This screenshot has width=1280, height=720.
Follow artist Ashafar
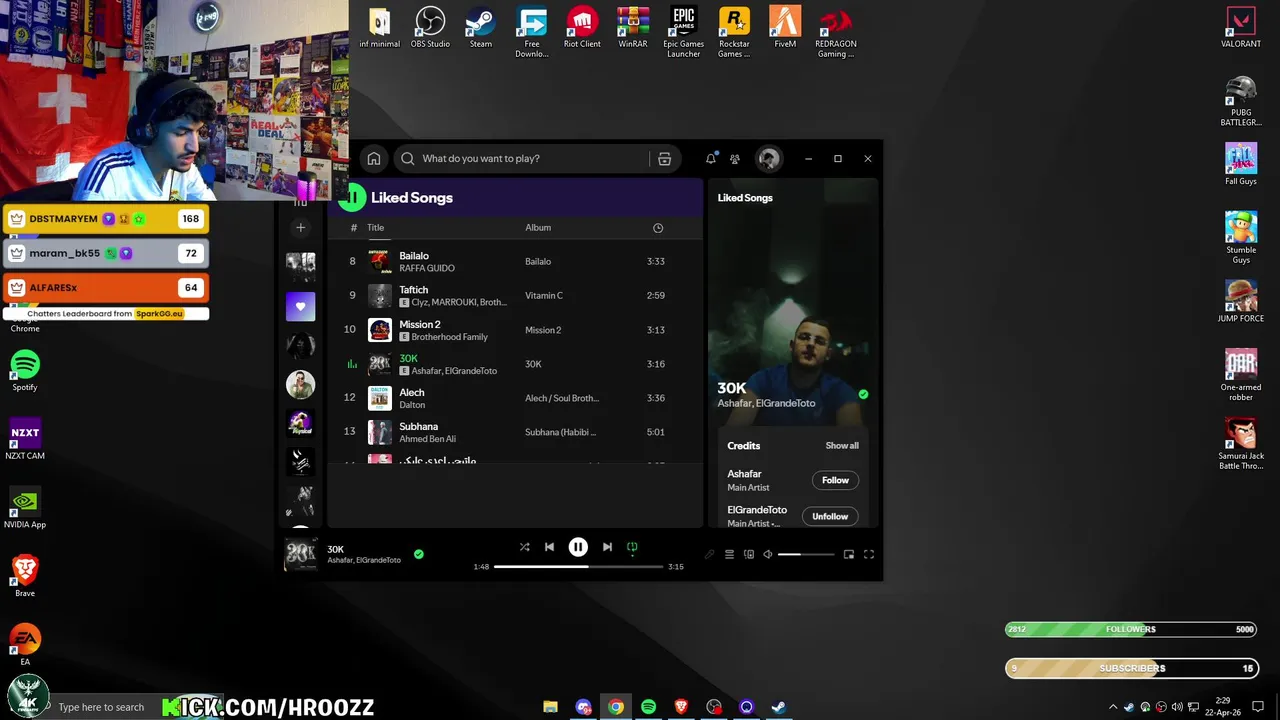835,480
